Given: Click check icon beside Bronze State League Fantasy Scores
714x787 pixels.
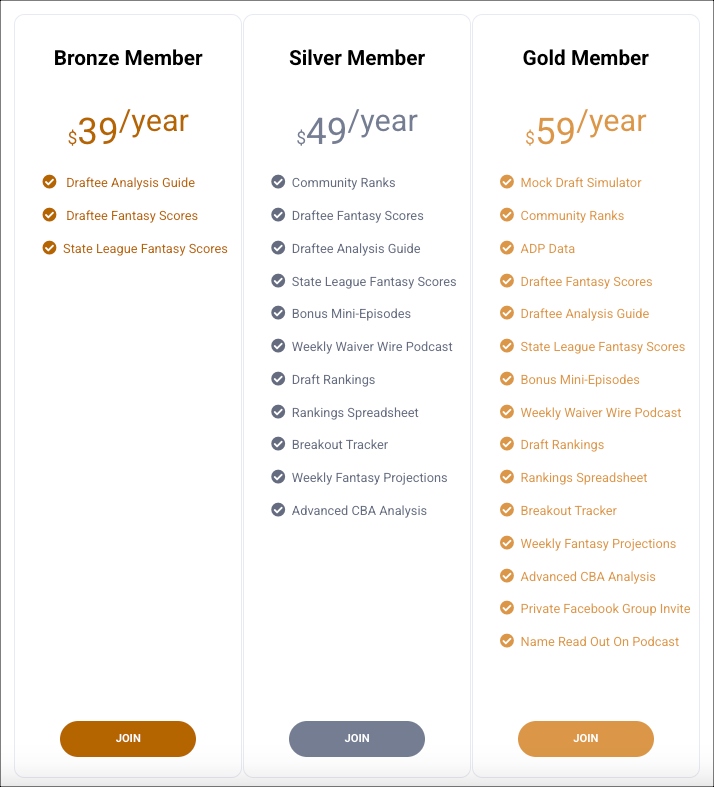Looking at the screenshot, I should point(49,248).
